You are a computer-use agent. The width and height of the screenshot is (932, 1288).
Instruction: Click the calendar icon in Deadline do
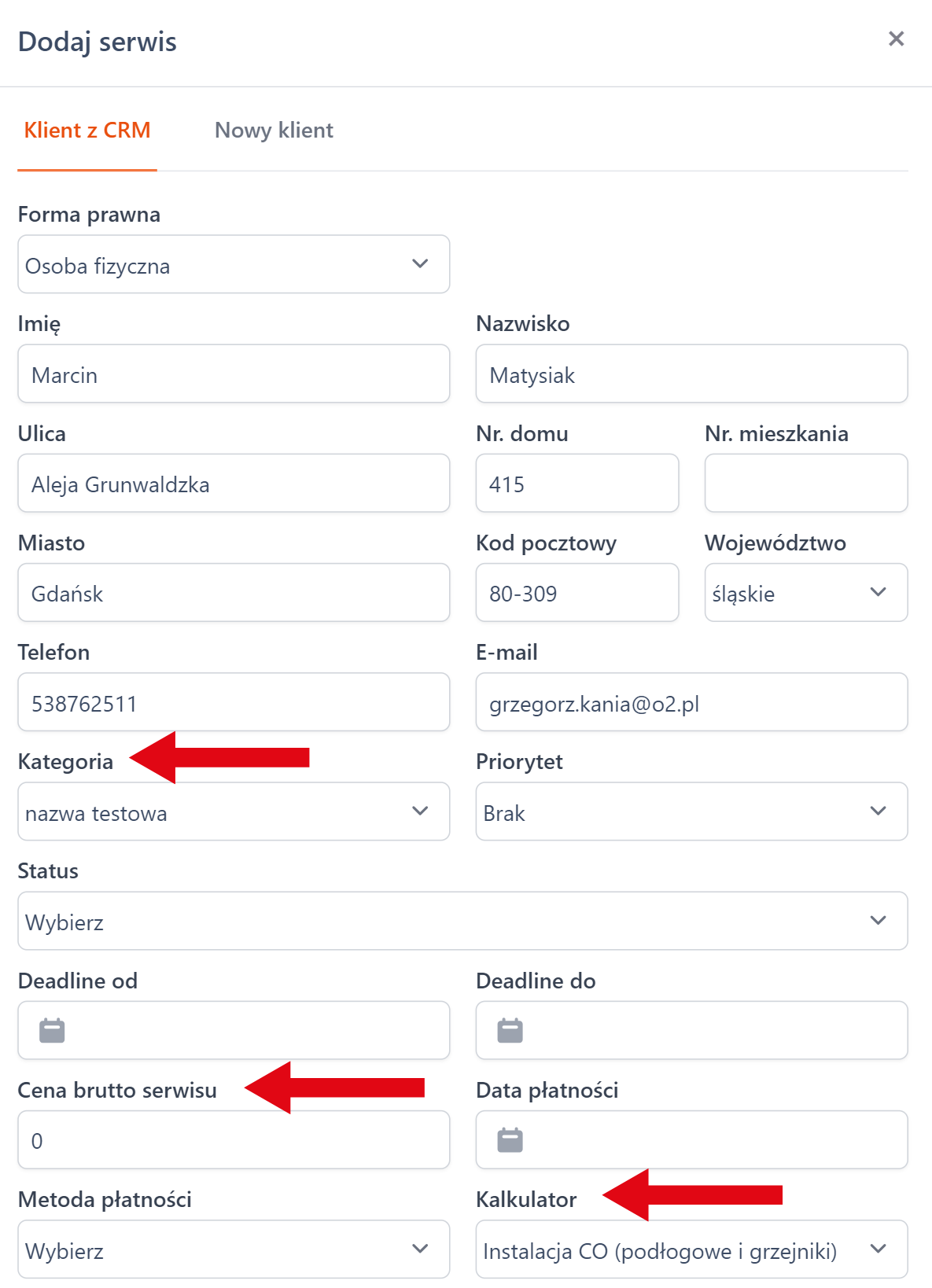pyautogui.click(x=510, y=1030)
